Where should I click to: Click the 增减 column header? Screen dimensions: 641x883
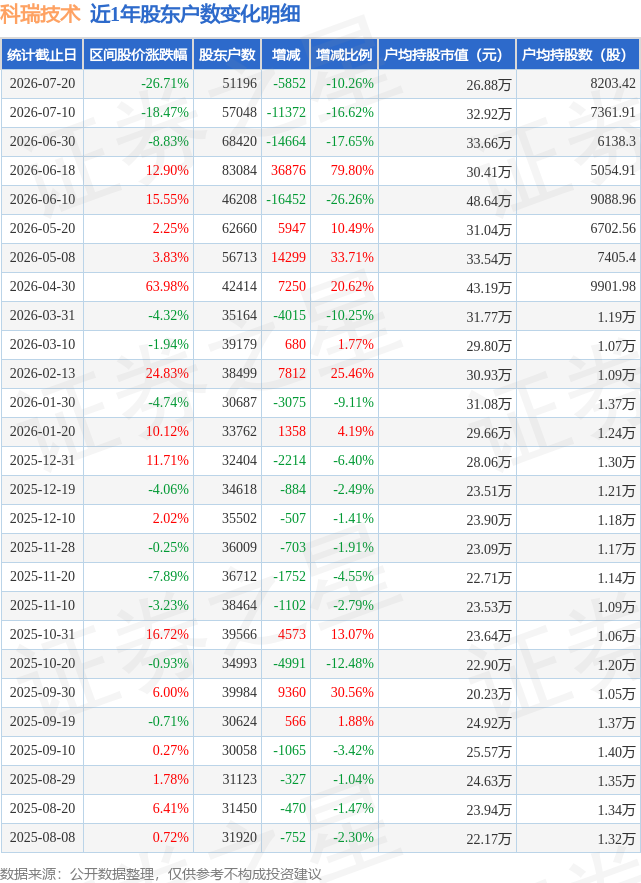[286, 55]
